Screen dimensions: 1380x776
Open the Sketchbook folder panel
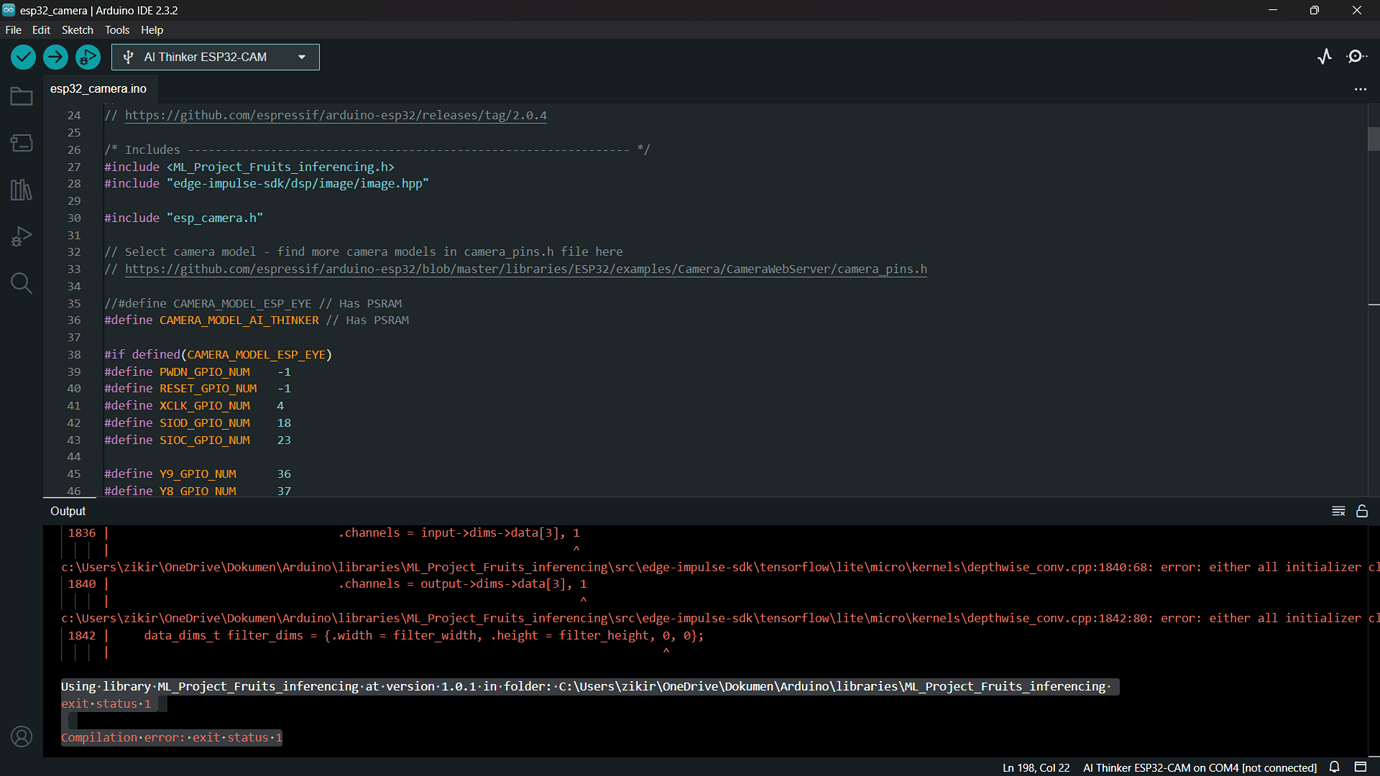point(21,97)
